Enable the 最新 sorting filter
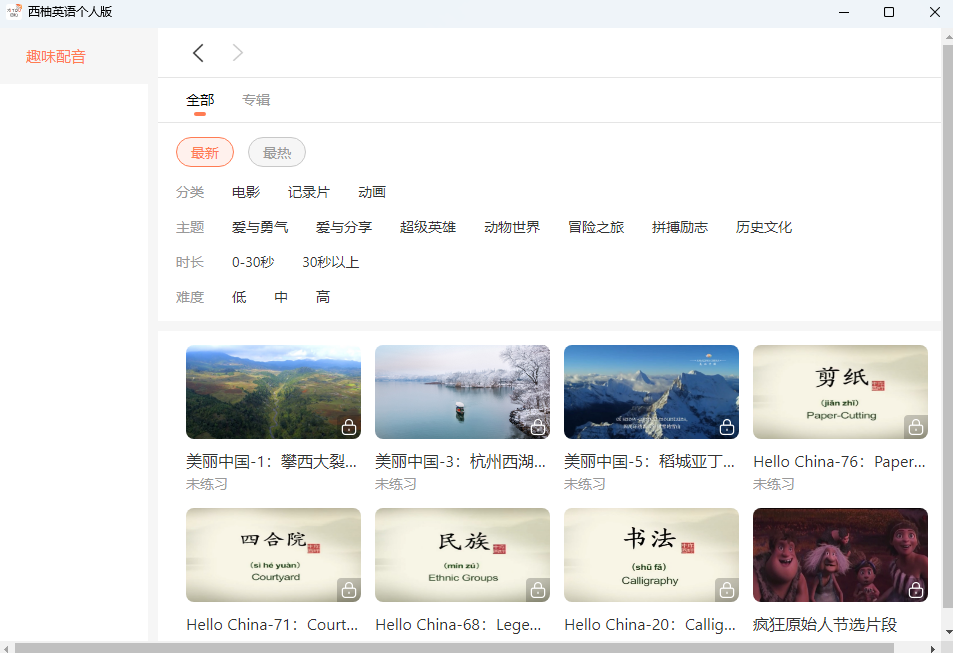 [x=204, y=152]
